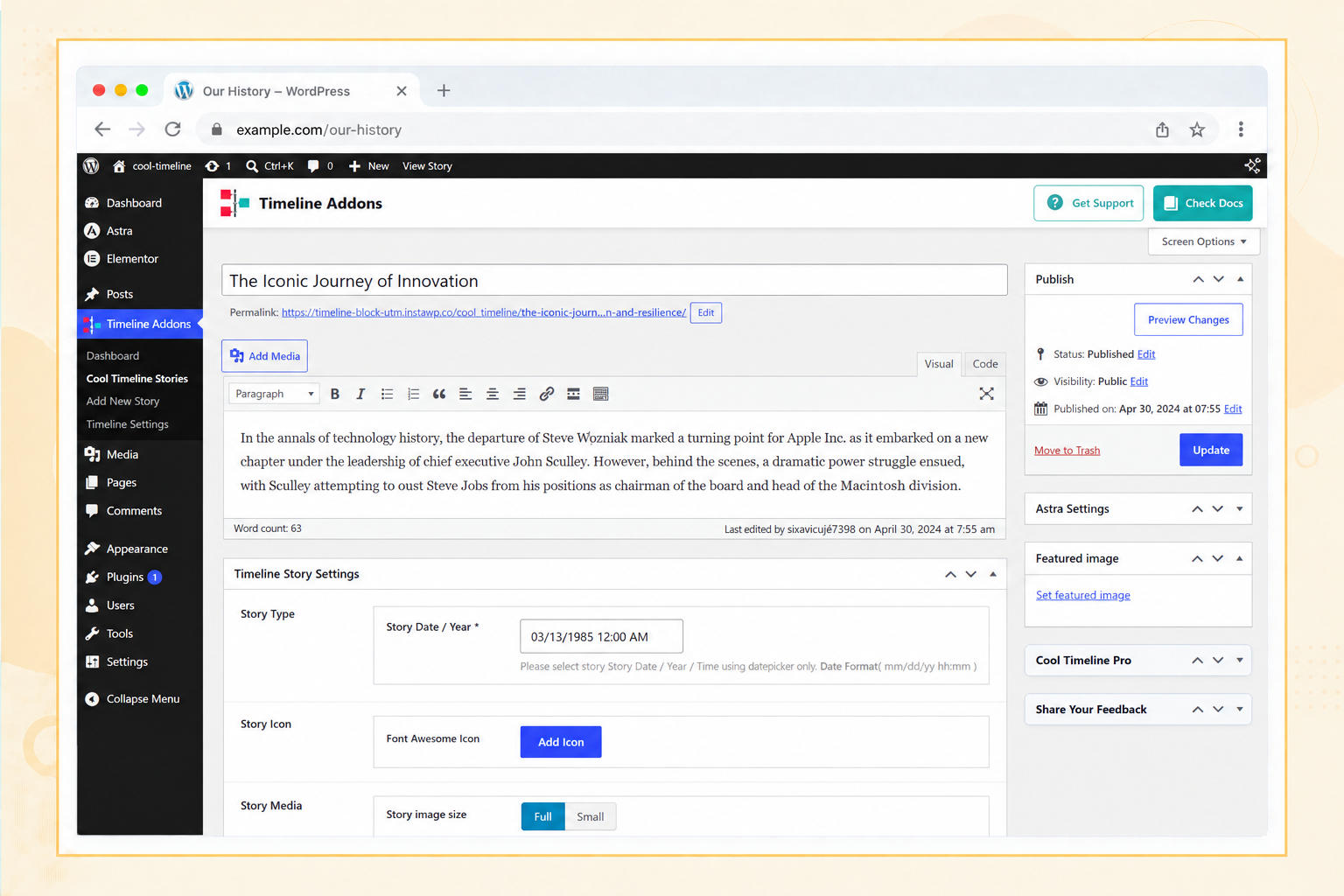Center align the text
This screenshot has width=1344, height=896.
(x=493, y=394)
